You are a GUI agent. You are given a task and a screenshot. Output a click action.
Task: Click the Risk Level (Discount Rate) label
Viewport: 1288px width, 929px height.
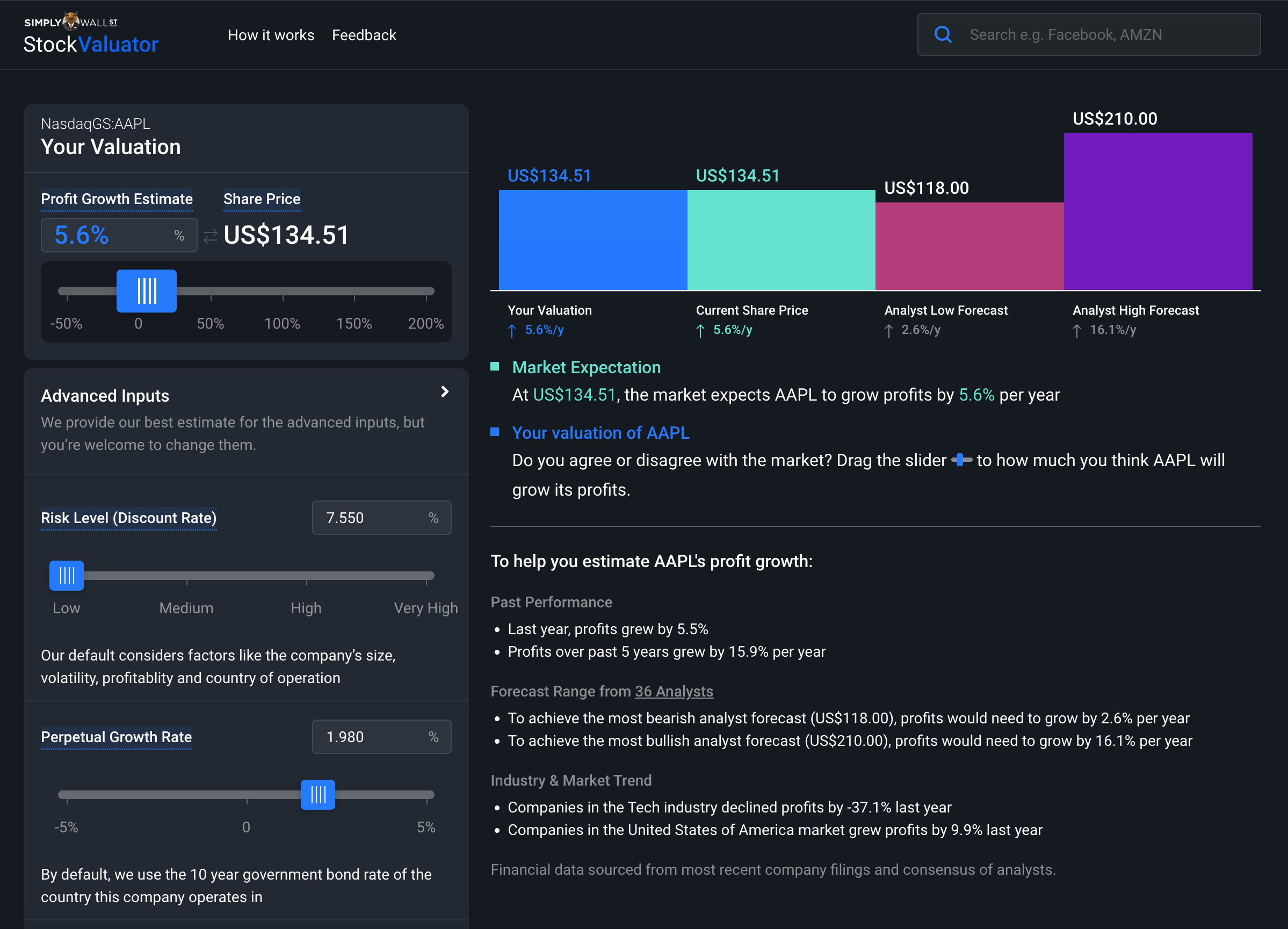128,518
